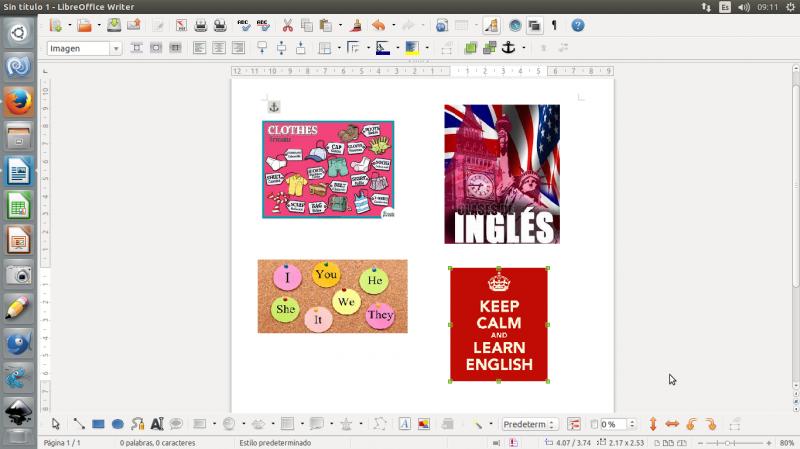Undo the last action
Viewport: 800px width, 449px height.
point(378,25)
